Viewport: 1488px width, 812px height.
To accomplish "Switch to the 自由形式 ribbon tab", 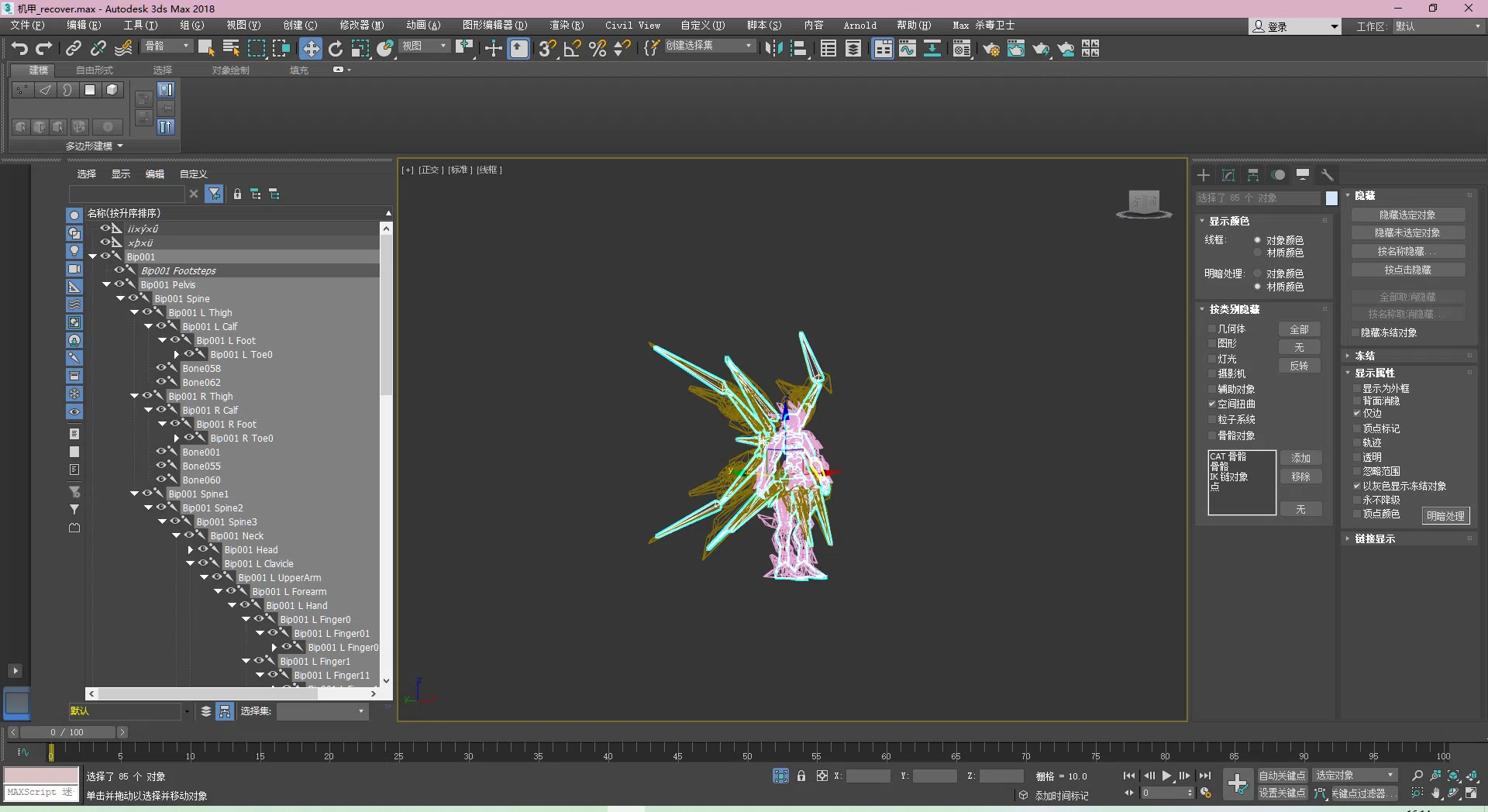I will pyautogui.click(x=94, y=71).
